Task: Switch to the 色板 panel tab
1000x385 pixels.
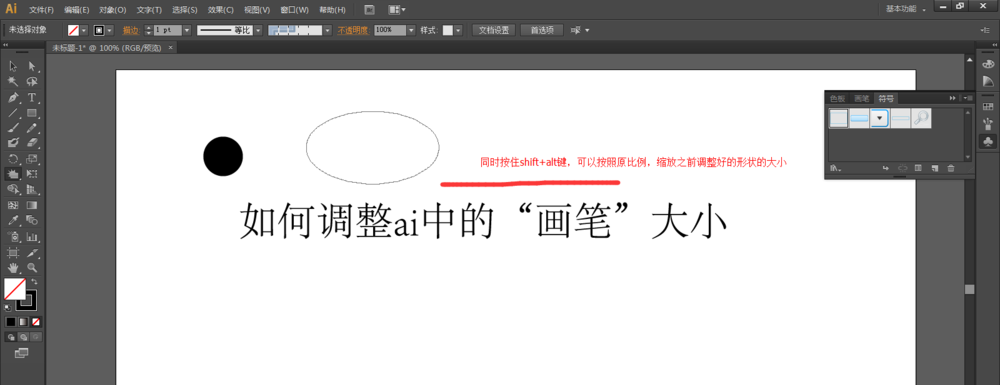Action: click(837, 98)
